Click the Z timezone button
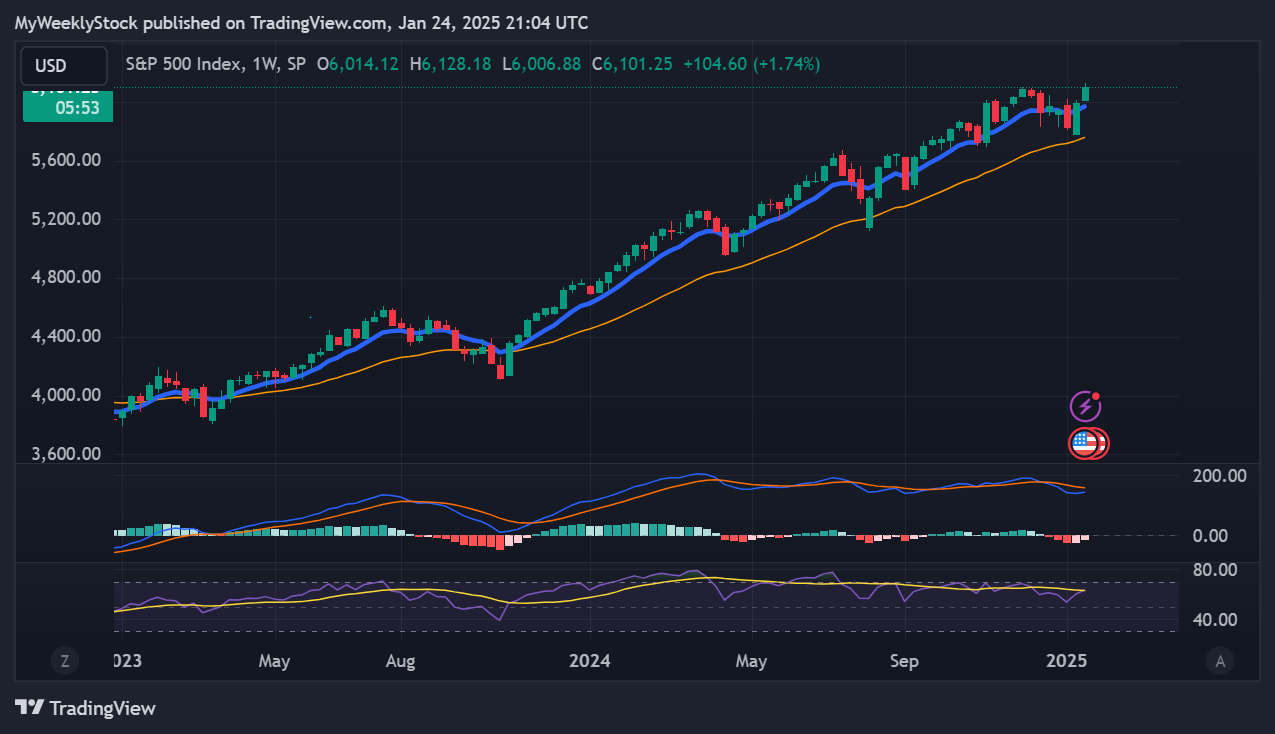 (64, 660)
